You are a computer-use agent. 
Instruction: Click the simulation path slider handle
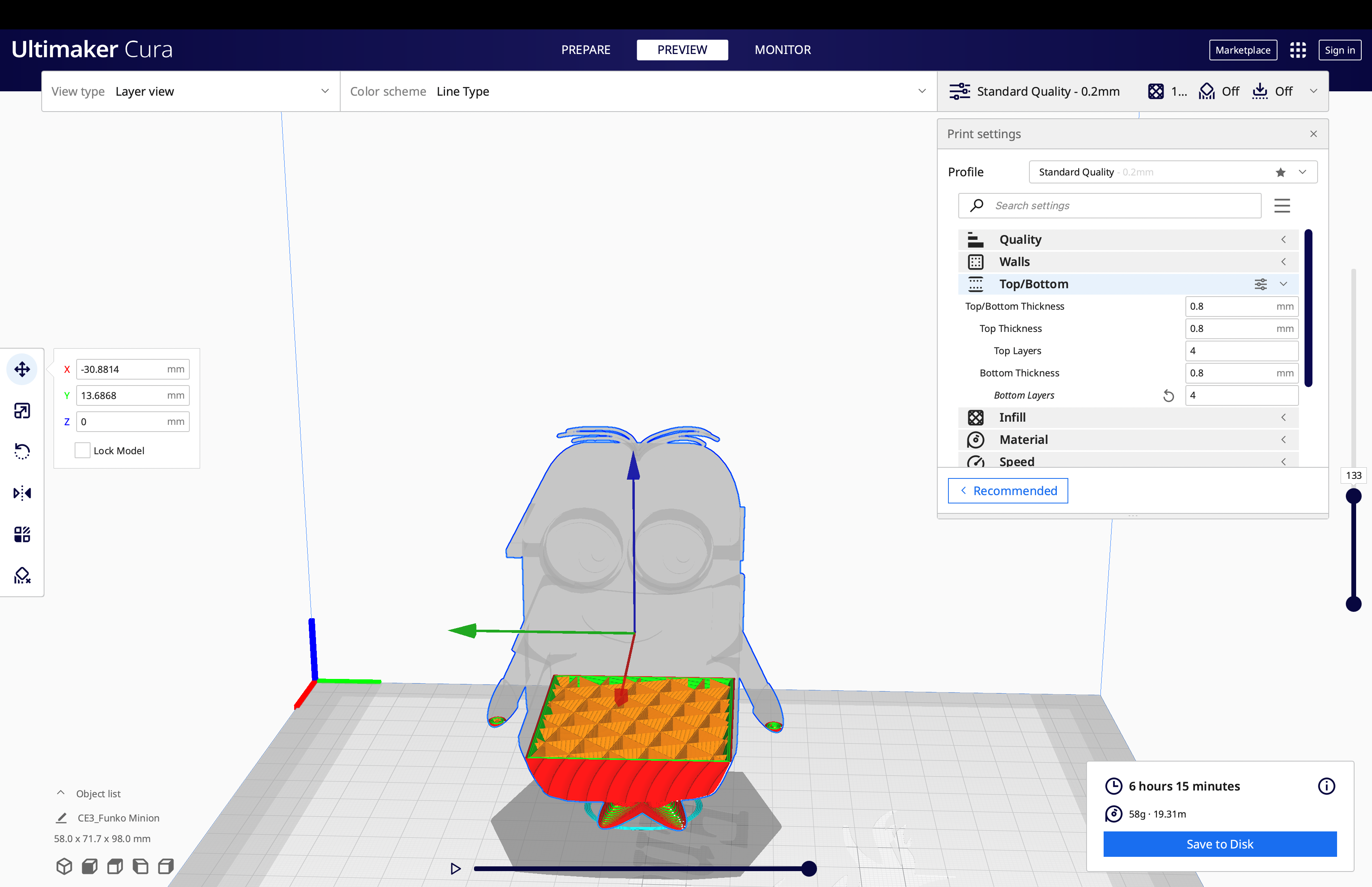(809, 869)
